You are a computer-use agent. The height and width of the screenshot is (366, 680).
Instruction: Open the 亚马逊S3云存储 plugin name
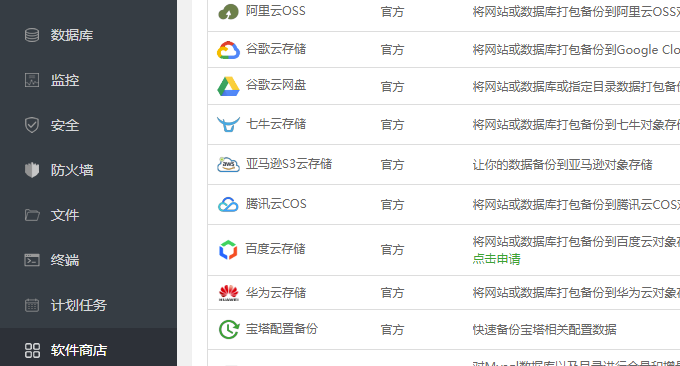point(289,164)
